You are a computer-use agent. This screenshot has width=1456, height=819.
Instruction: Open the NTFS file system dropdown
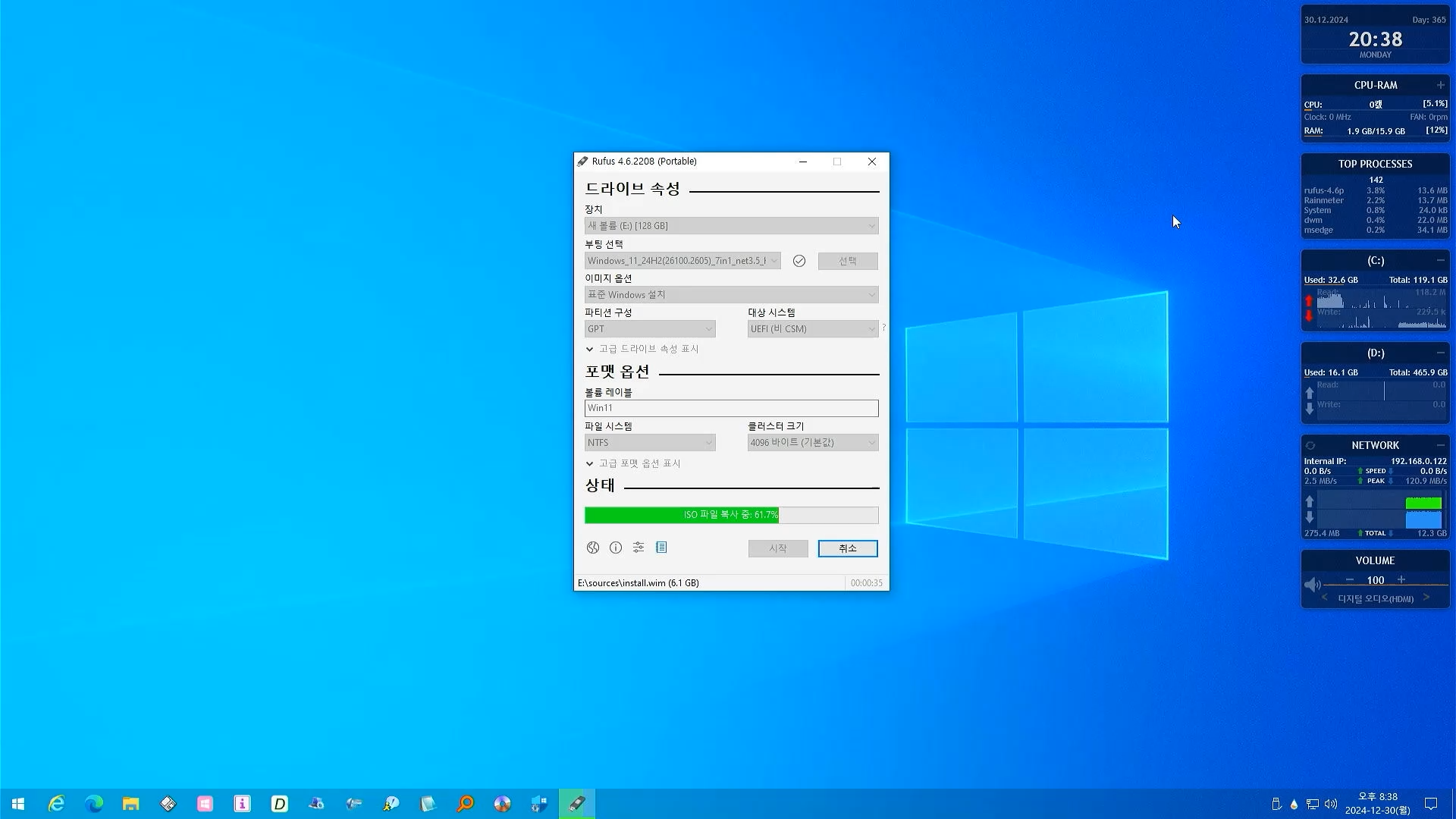(650, 443)
